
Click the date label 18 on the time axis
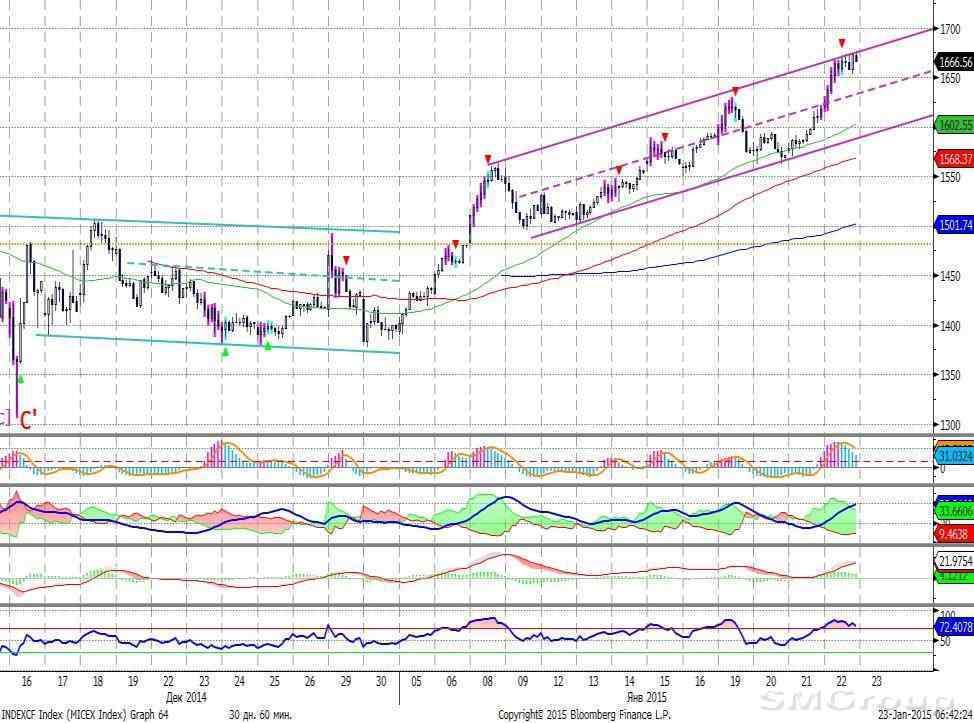(98, 681)
